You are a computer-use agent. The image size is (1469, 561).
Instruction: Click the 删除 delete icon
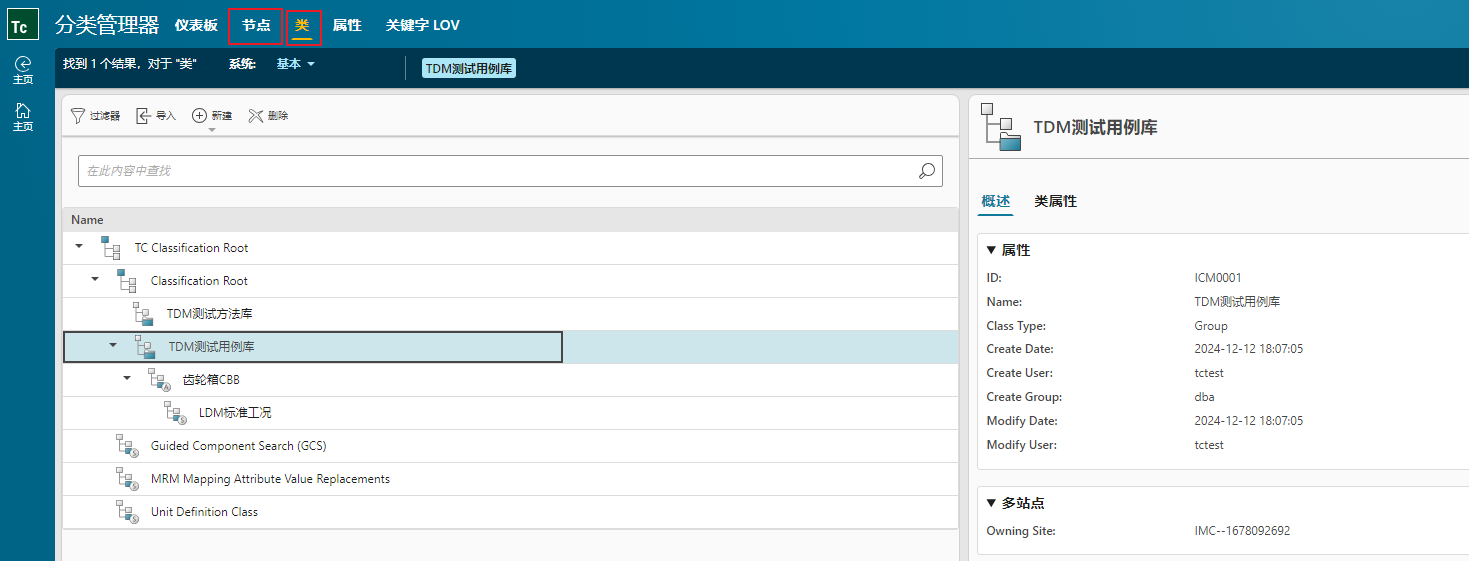256,116
